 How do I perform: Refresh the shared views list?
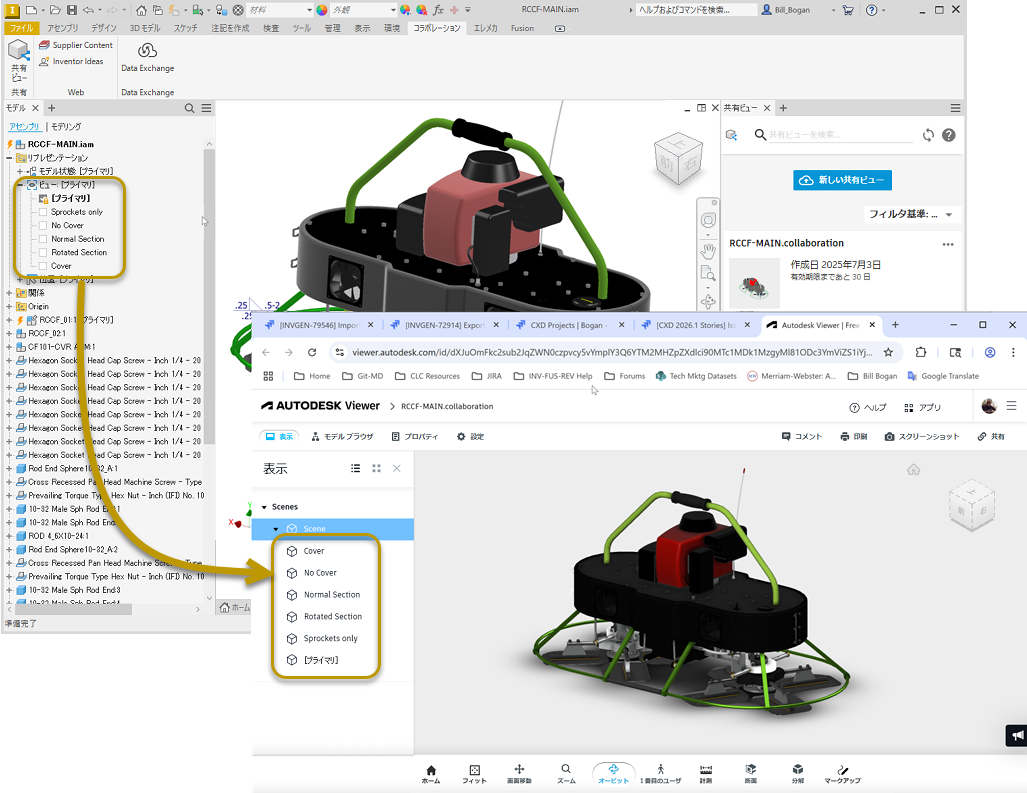coord(928,135)
